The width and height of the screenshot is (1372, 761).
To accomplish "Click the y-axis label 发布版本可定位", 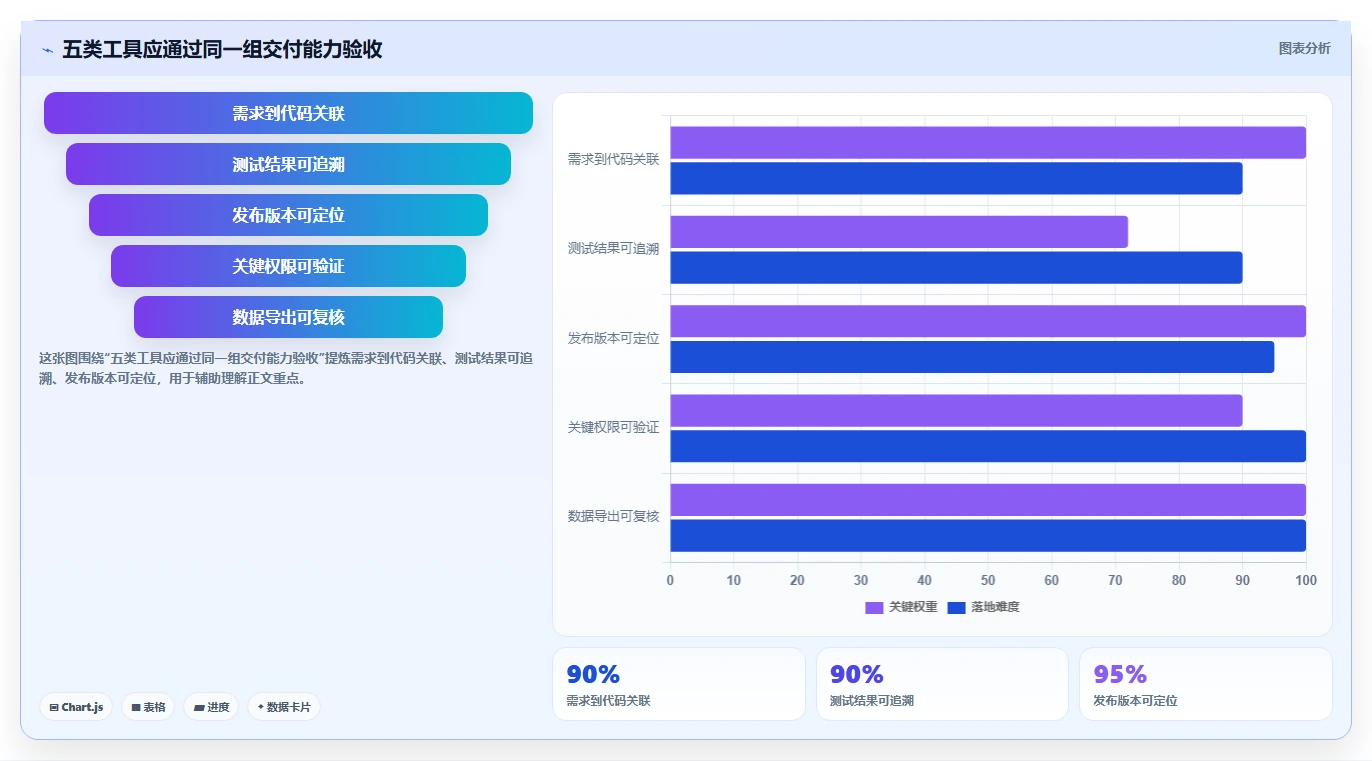I will click(613, 338).
